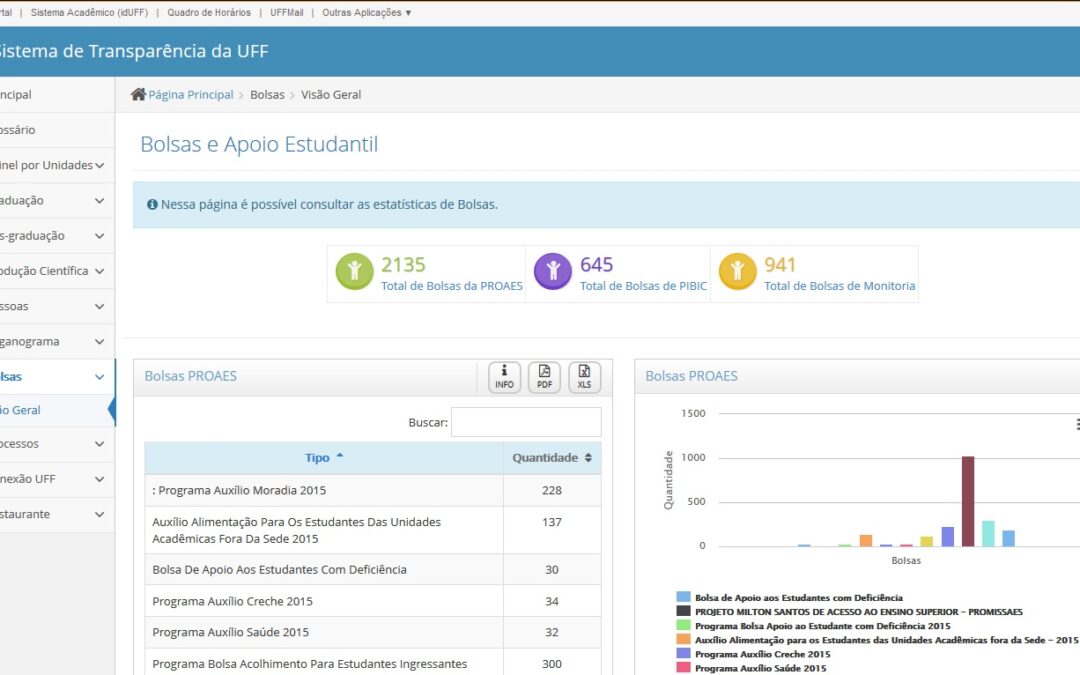Click the Buscar search field
The width and height of the screenshot is (1080, 675).
click(x=526, y=422)
